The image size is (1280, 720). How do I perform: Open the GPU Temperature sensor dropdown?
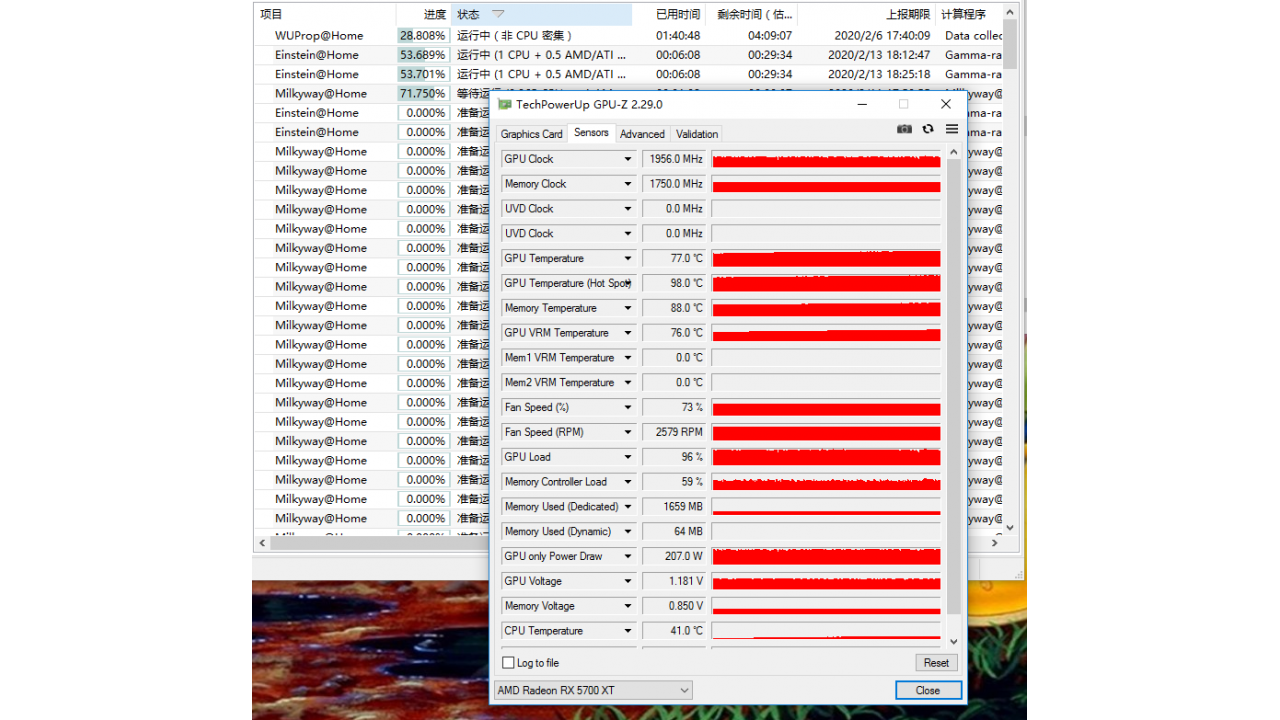pos(628,258)
